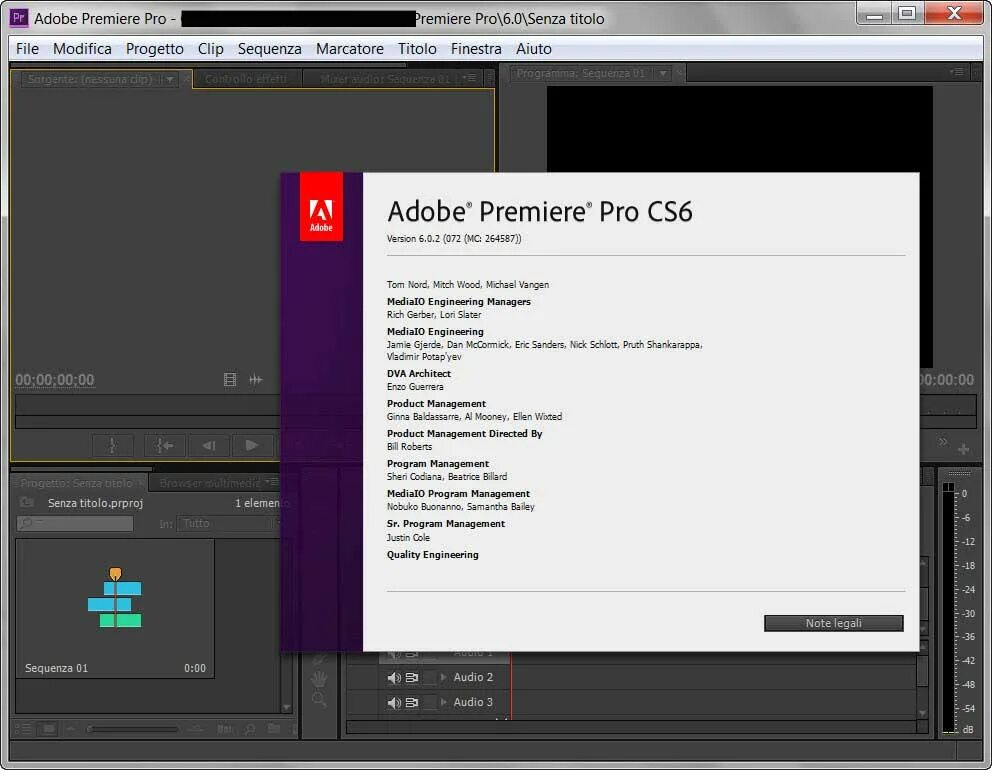Select the Hand tool
This screenshot has width=992, height=770.
[x=319, y=680]
